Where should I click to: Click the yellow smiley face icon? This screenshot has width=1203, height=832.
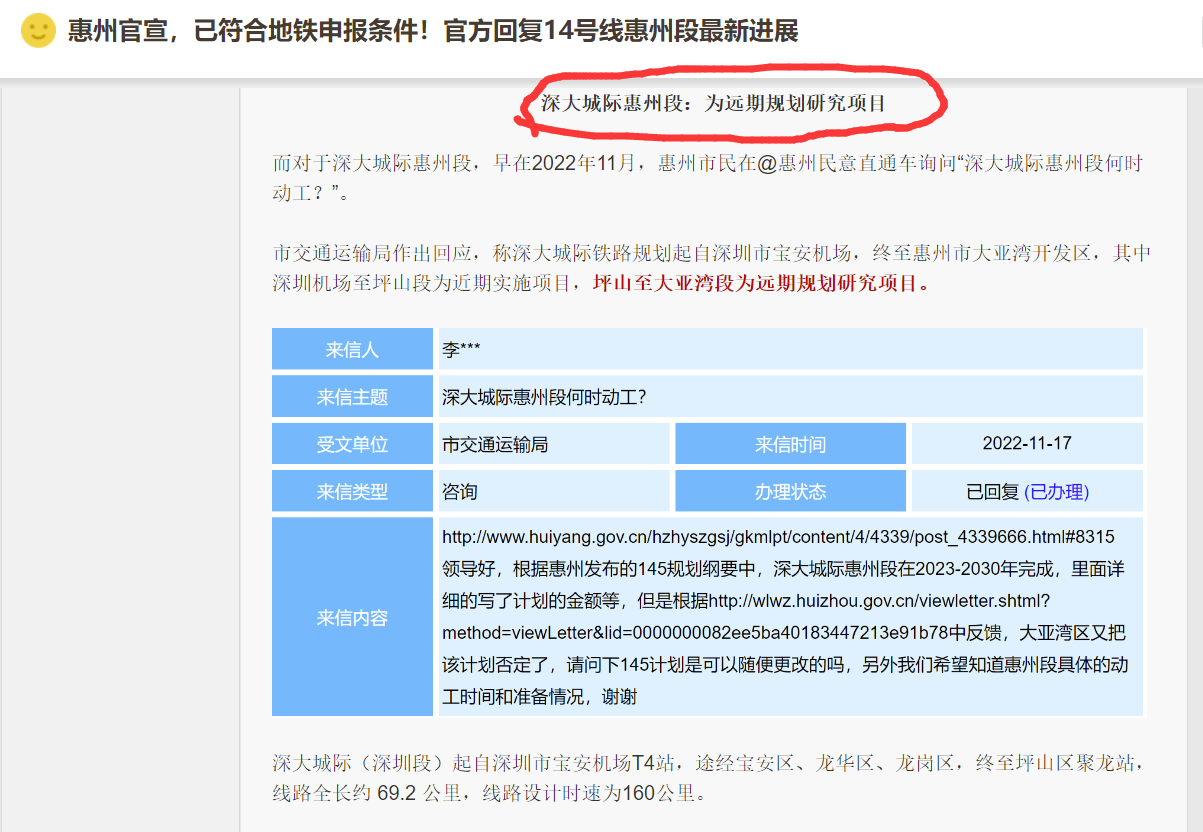click(38, 31)
